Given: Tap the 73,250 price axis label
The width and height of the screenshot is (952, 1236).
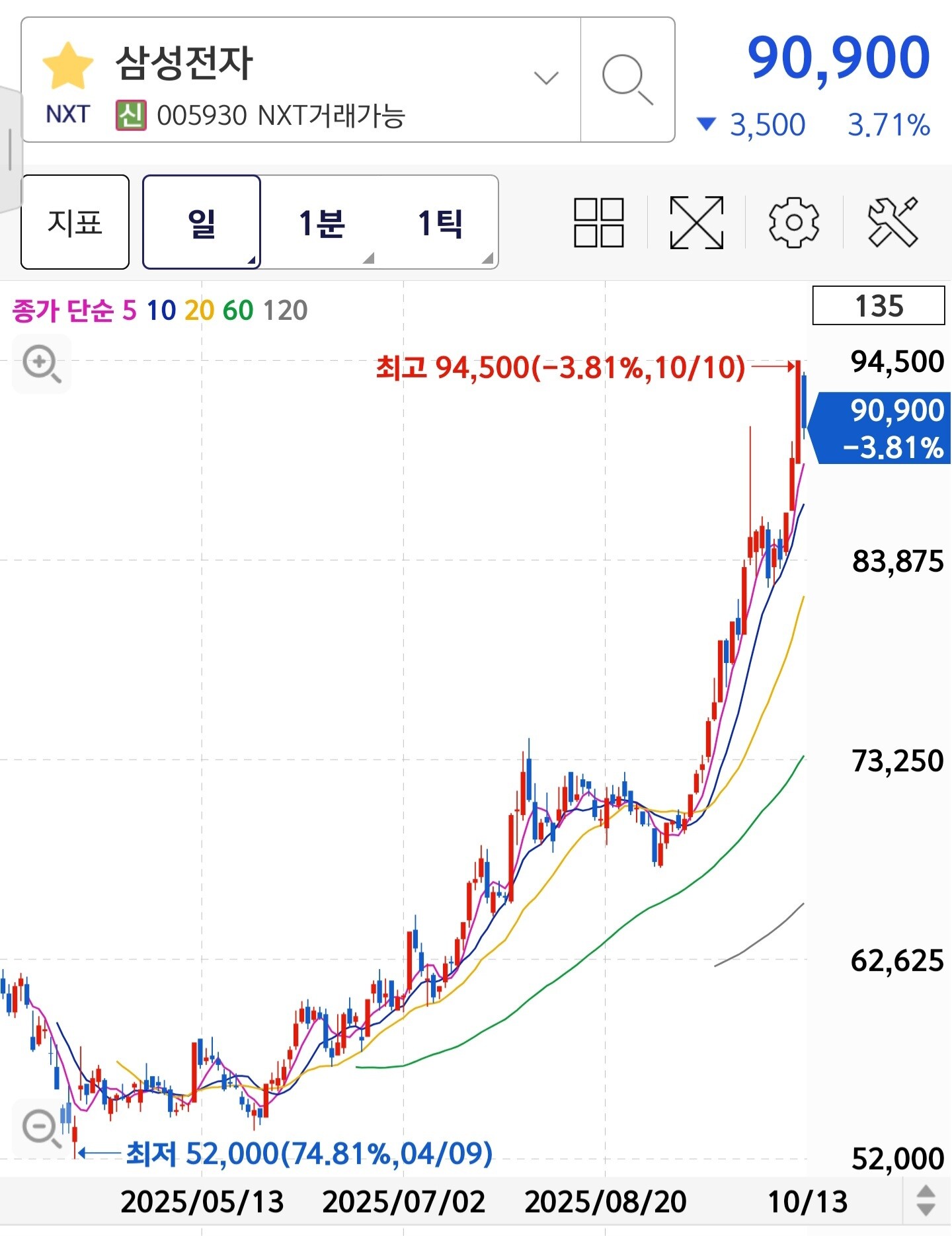Looking at the screenshot, I should (x=898, y=761).
